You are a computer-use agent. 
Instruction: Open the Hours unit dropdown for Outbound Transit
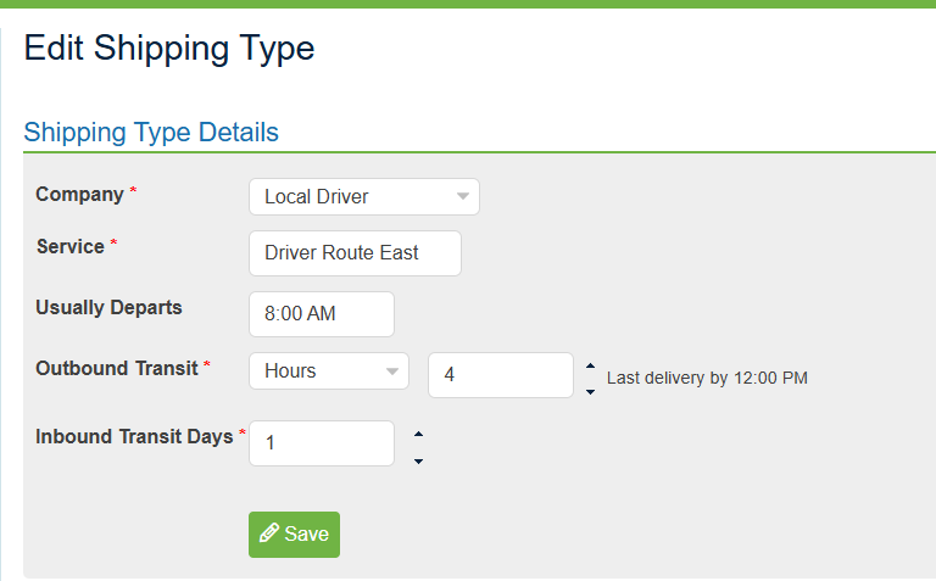coord(328,371)
